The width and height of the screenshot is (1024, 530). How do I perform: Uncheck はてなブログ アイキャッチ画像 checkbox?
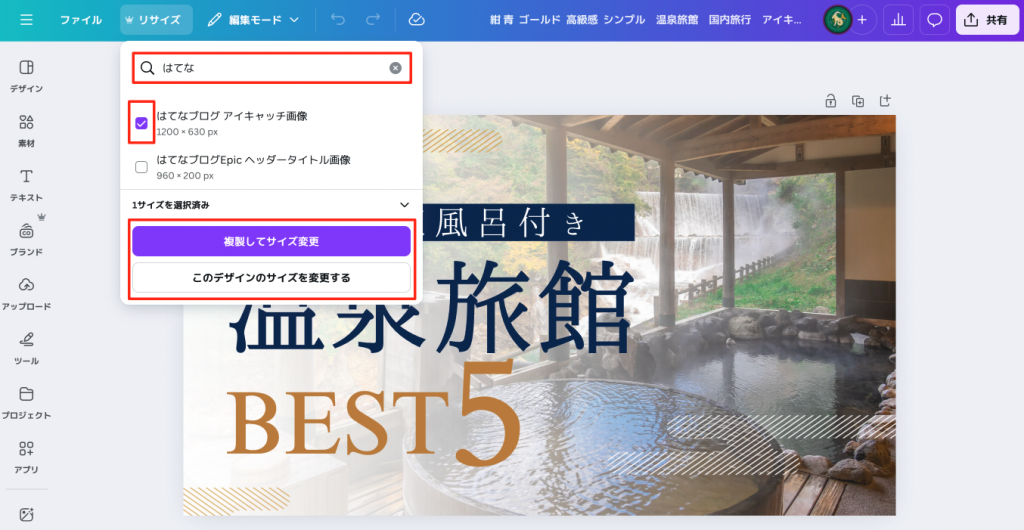coord(142,123)
